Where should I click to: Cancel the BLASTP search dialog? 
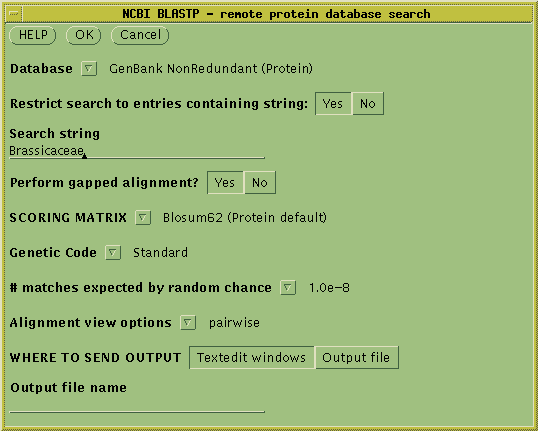click(140, 35)
